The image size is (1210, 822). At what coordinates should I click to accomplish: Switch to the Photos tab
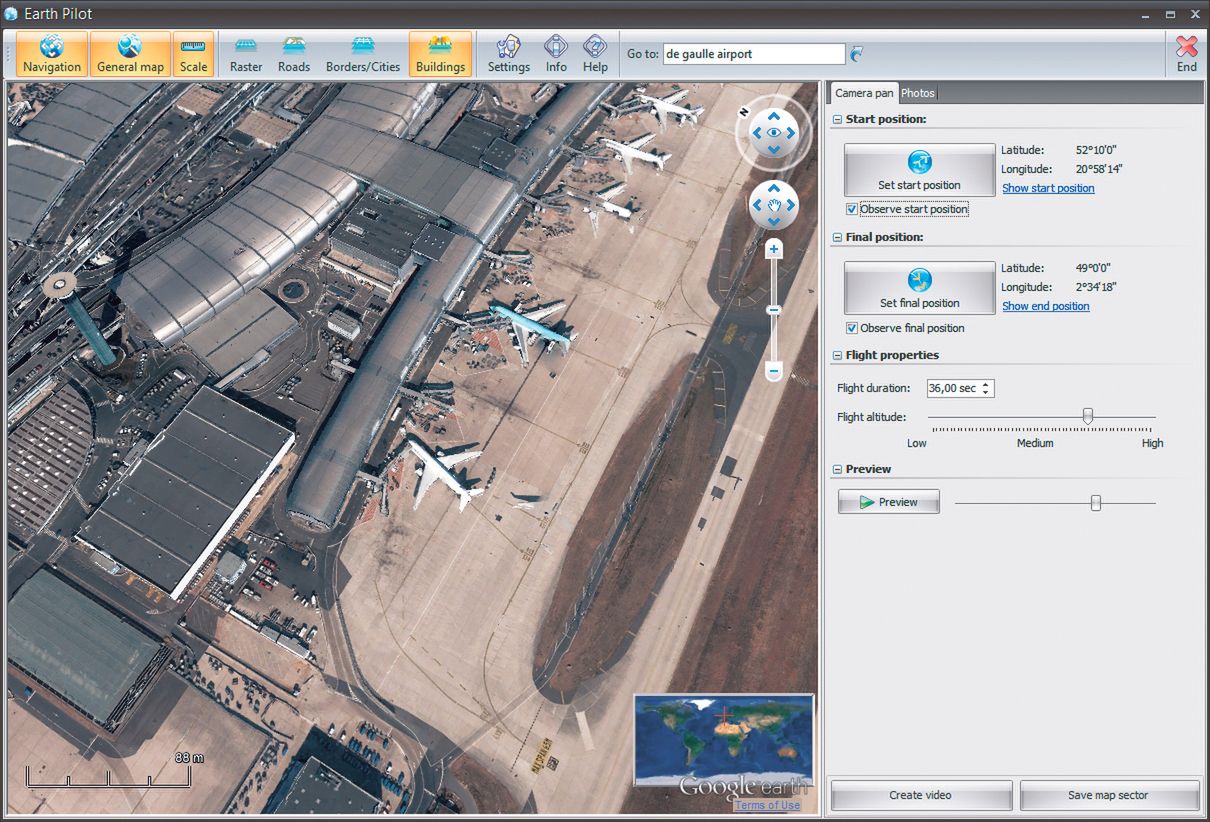pyautogui.click(x=917, y=93)
